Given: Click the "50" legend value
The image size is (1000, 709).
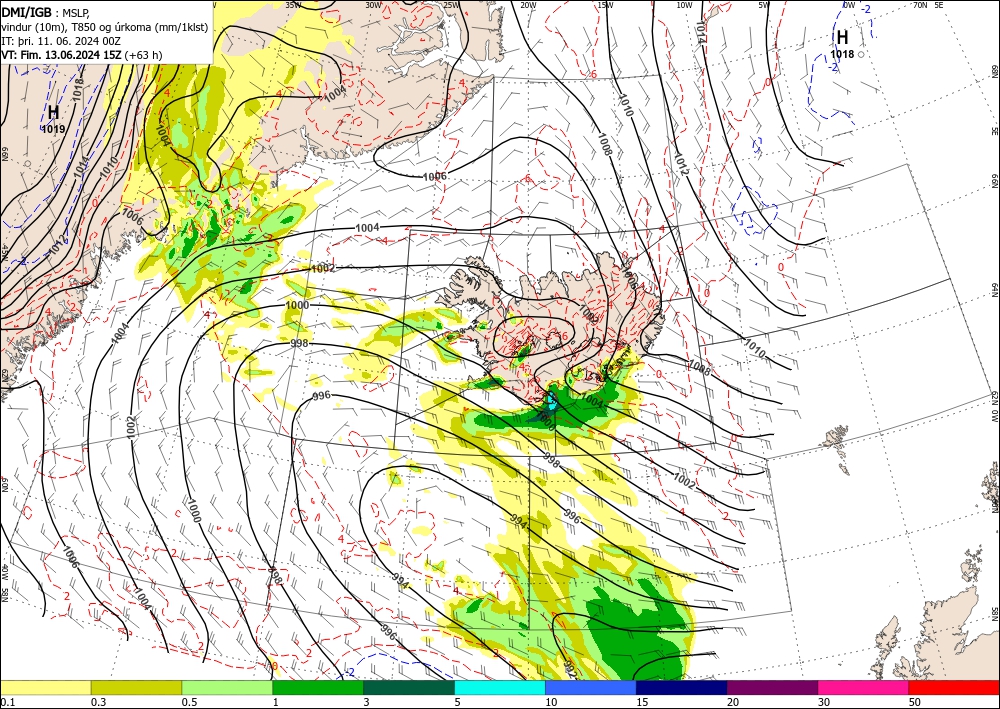Looking at the screenshot, I should tap(915, 702).
